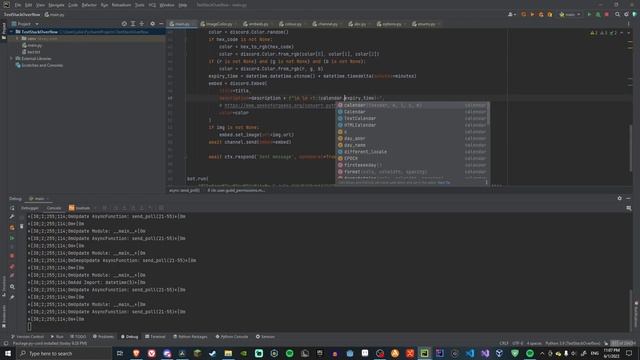Collapse the TestStackOverflow project root
Image resolution: width=640 pixels, height=360 pixels.
point(12,31)
